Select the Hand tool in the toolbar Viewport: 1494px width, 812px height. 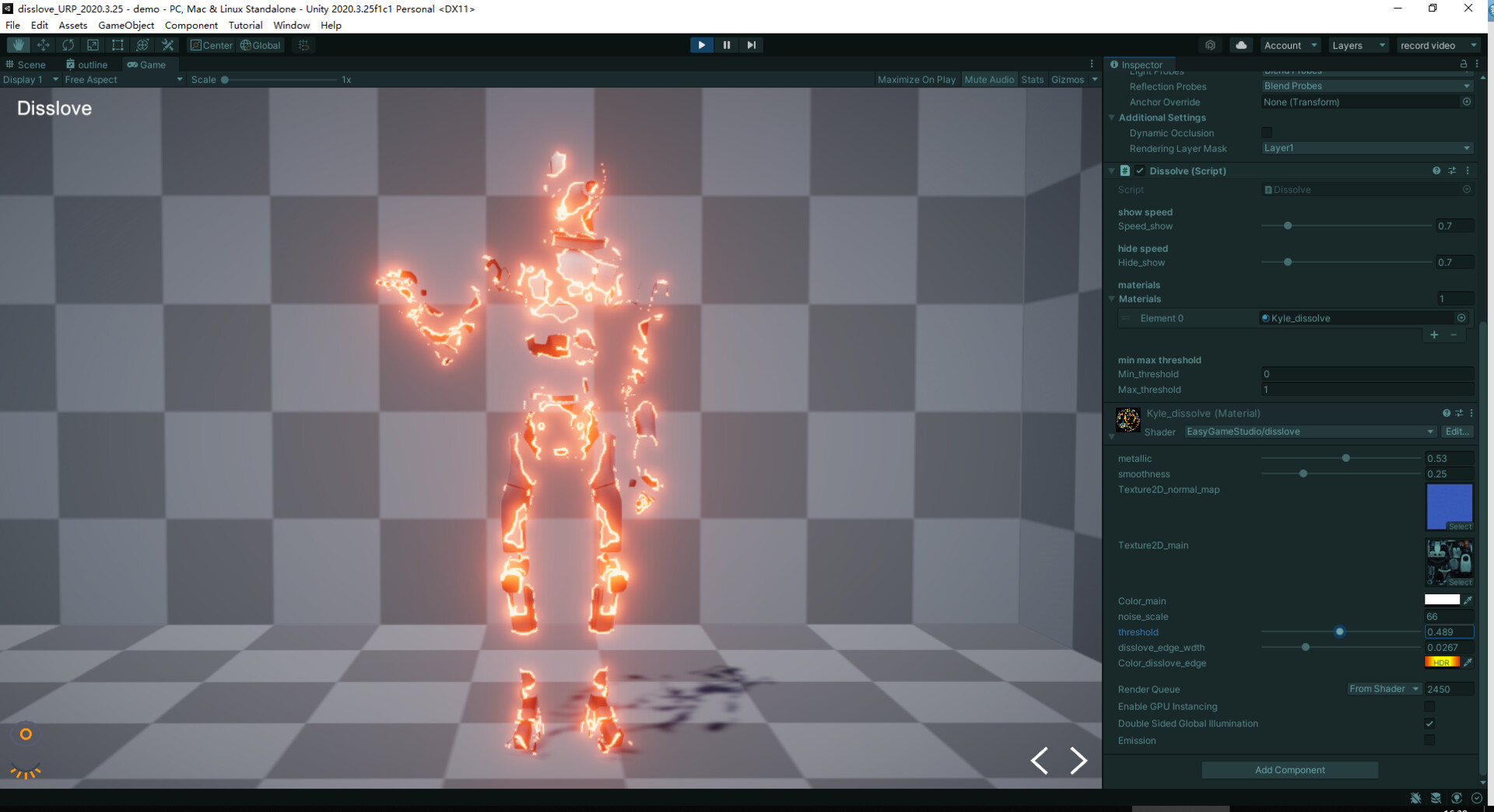[17, 44]
